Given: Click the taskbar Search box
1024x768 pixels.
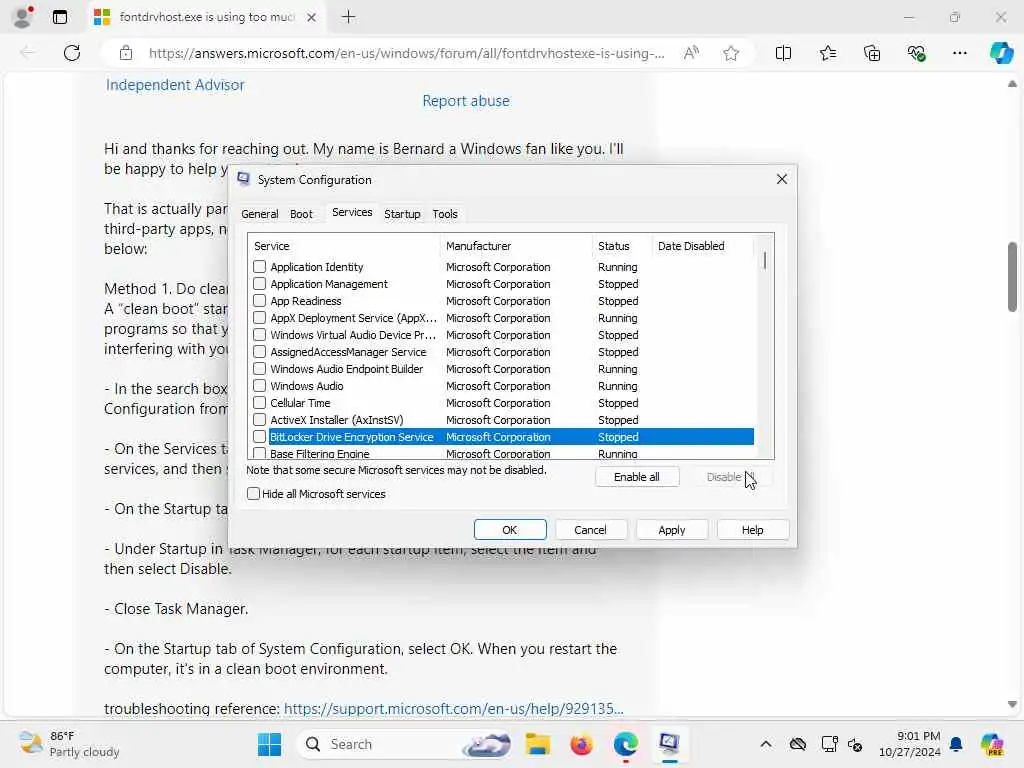Looking at the screenshot, I should coord(406,744).
